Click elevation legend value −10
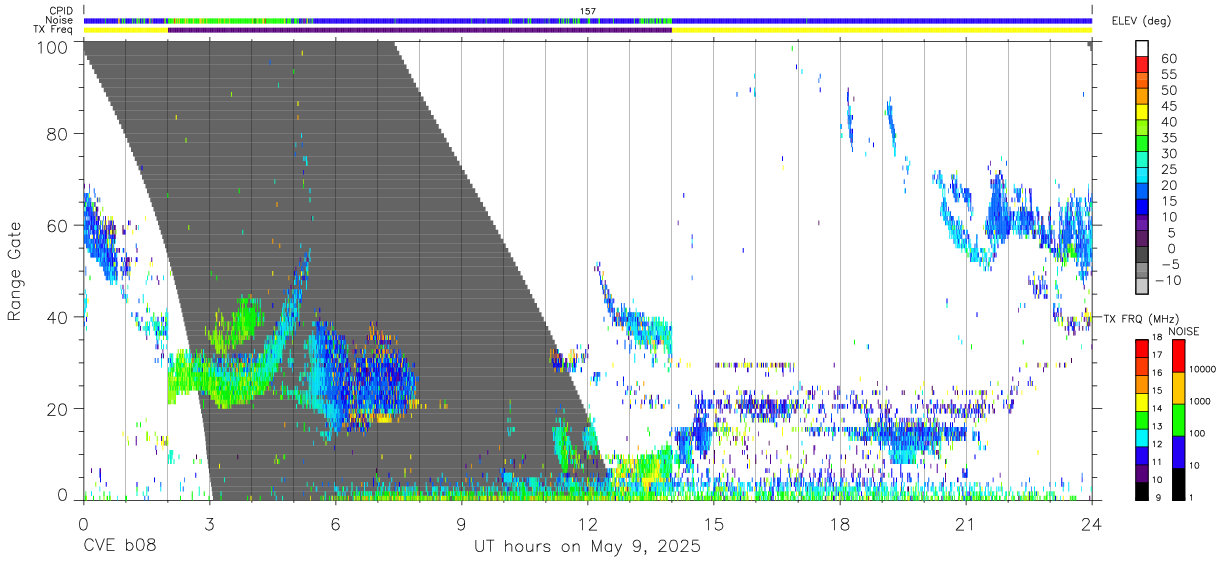 coord(1168,281)
